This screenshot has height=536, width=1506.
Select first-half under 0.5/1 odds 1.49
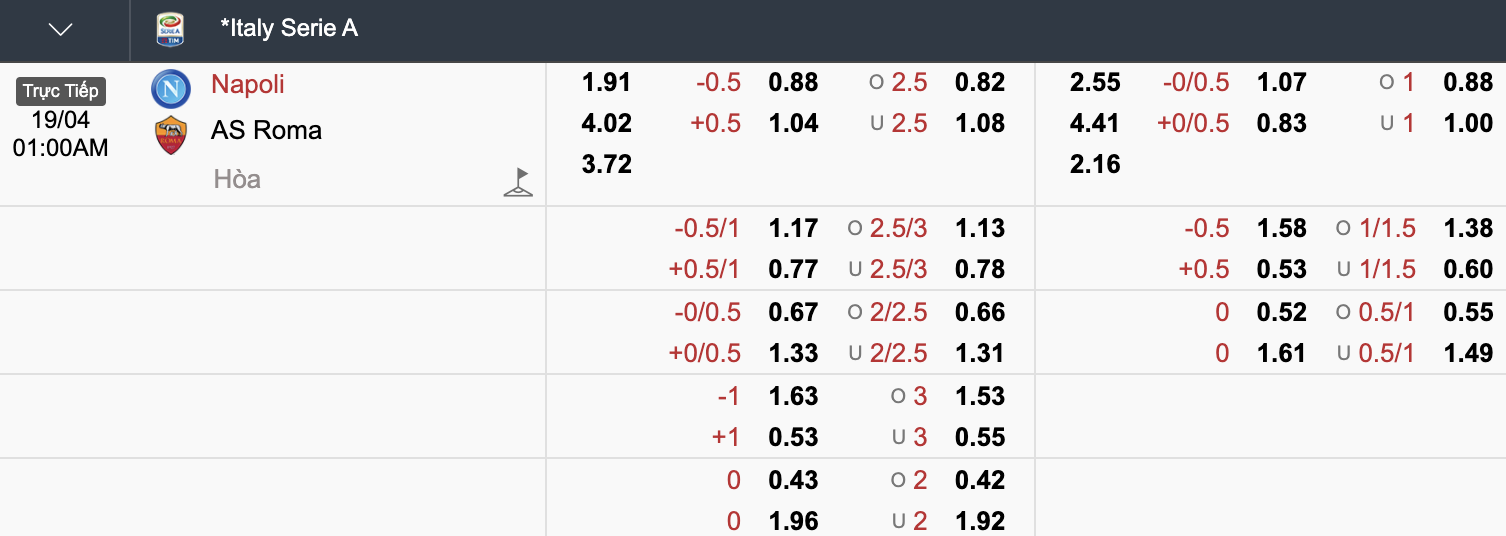[1468, 353]
